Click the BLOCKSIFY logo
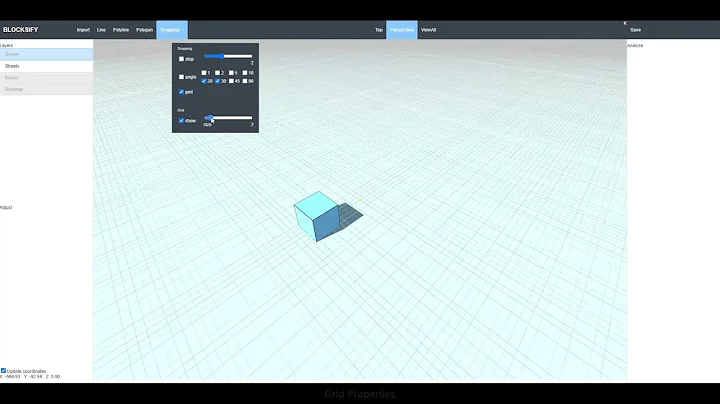This screenshot has height=404, width=720. (20, 30)
